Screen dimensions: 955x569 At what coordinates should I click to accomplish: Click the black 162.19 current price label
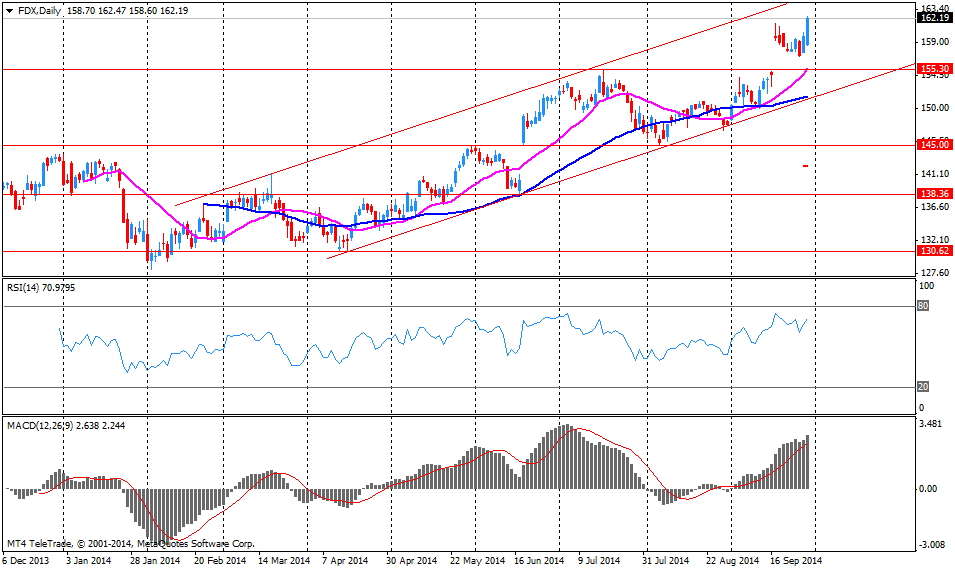point(933,18)
